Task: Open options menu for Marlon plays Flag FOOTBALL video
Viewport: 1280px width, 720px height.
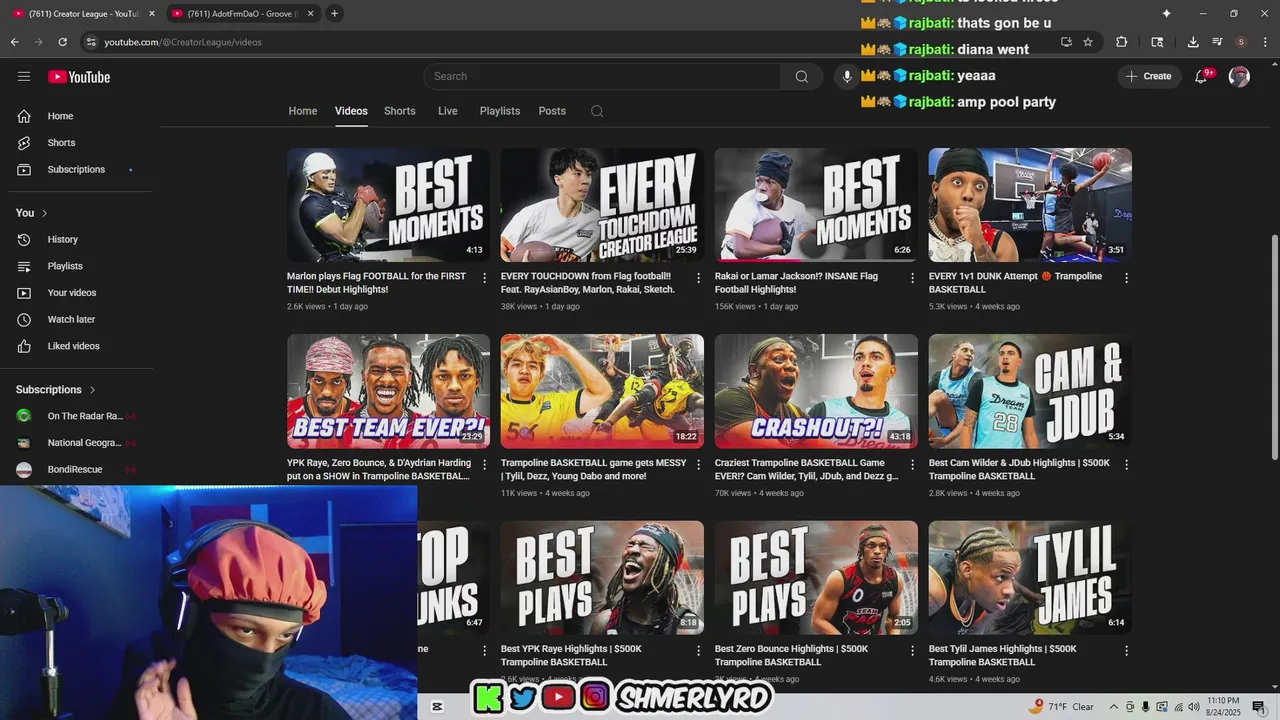Action: tap(484, 278)
